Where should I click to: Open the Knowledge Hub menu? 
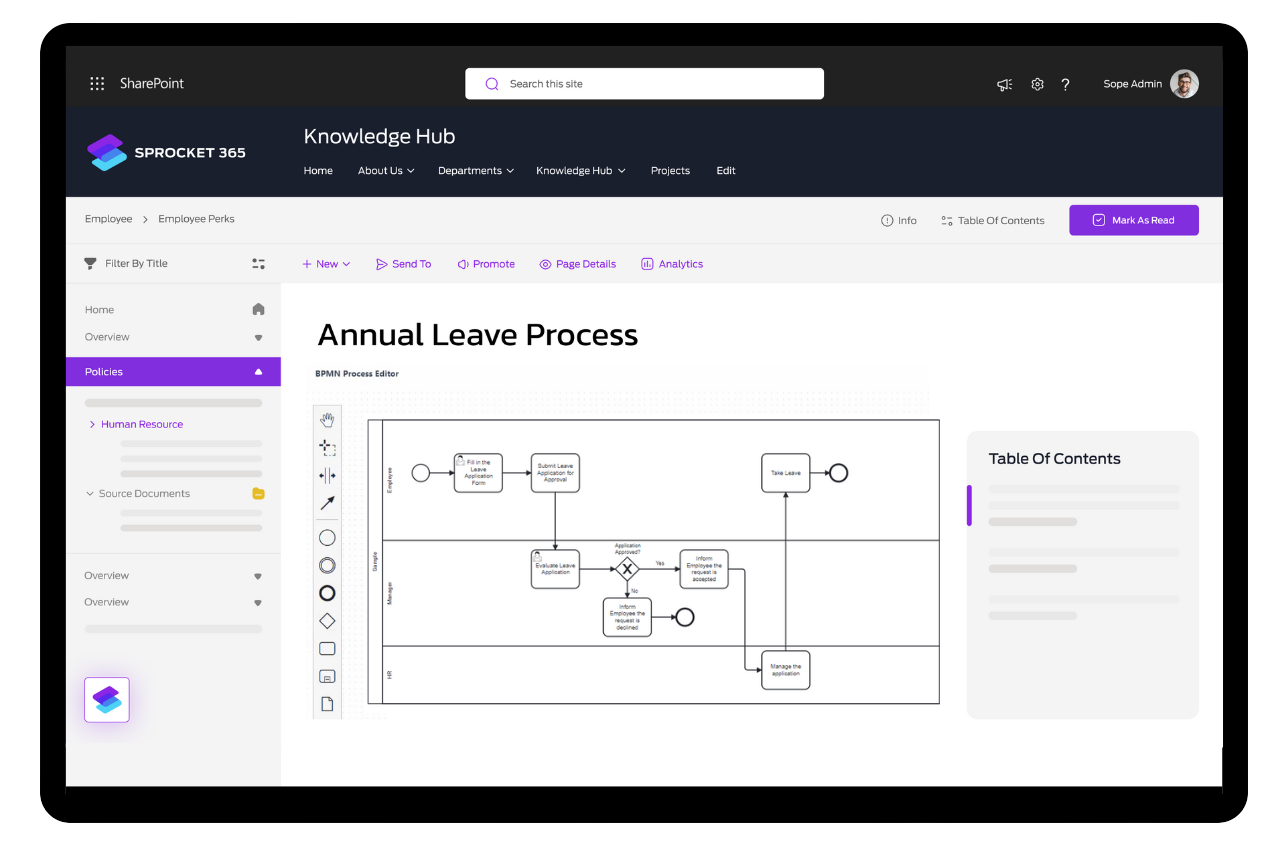click(580, 170)
